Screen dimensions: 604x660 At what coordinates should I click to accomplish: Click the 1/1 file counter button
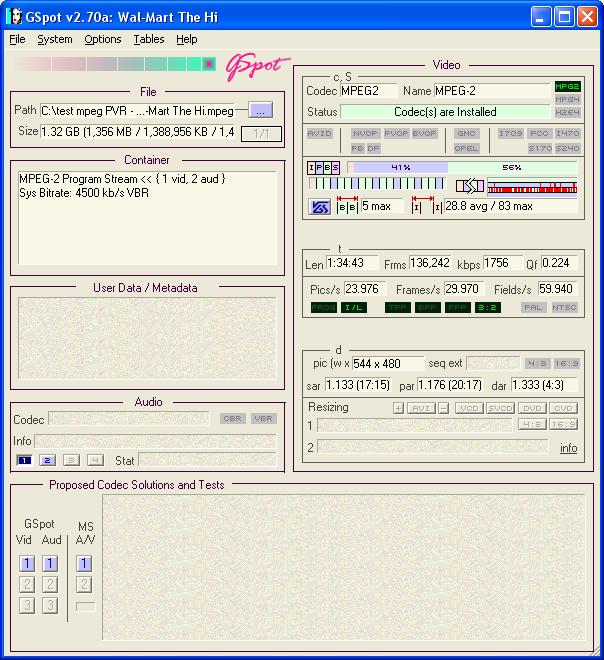point(261,134)
